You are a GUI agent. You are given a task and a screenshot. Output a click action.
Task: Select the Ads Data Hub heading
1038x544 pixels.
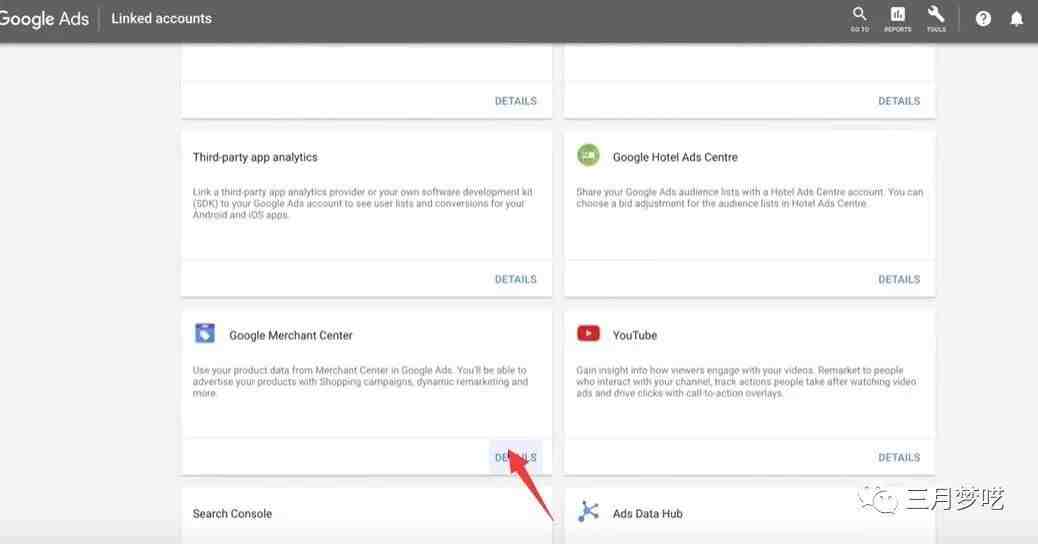(x=647, y=514)
